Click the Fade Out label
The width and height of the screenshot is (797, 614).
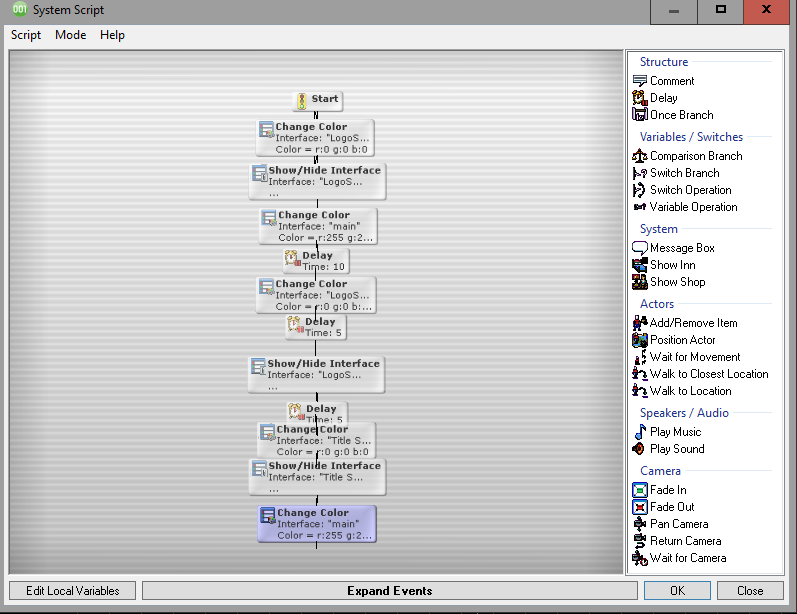[x=672, y=507]
